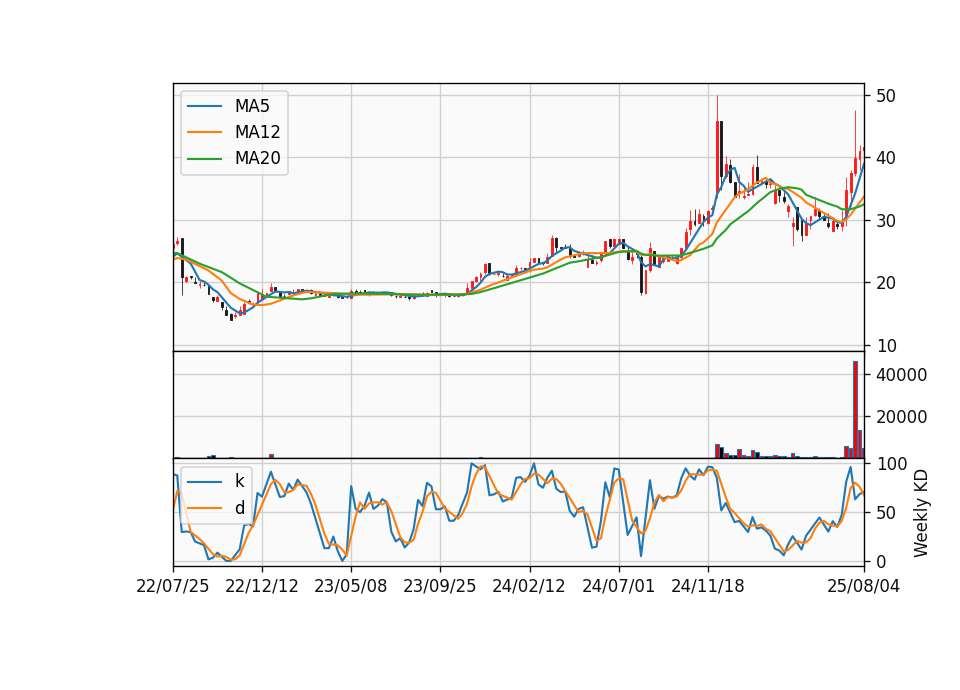
Task: Click the volume axis value 20000
Action: tap(901, 418)
